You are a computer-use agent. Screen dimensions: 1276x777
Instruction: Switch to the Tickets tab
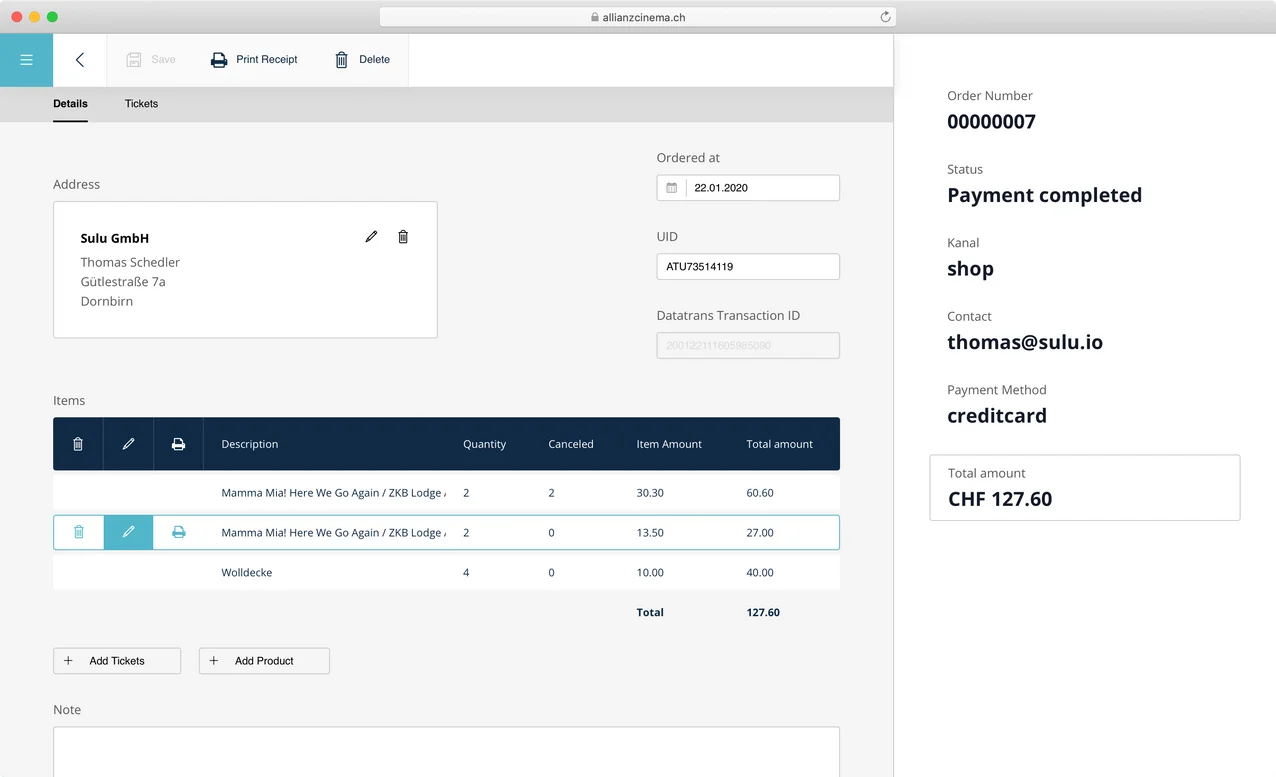pos(141,104)
